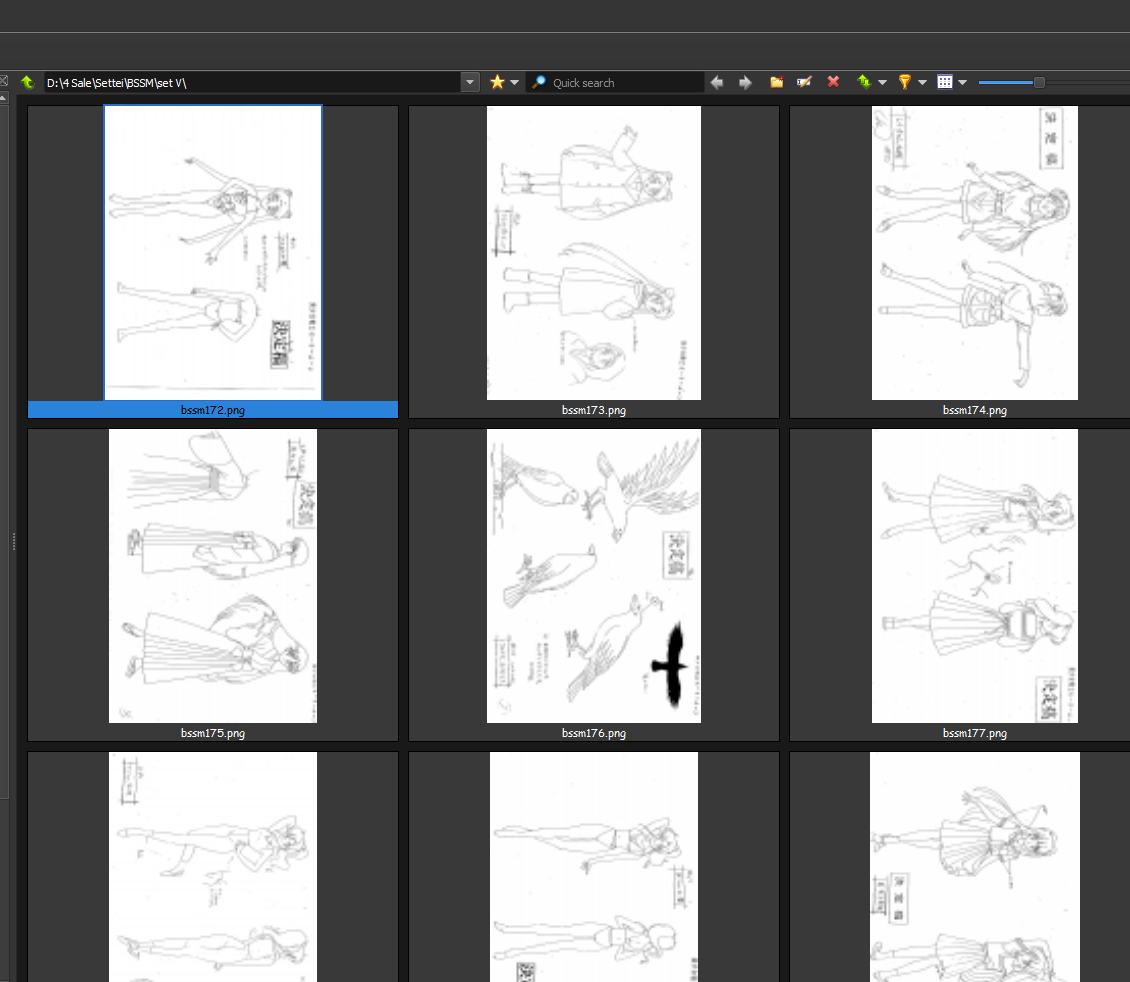This screenshot has width=1130, height=982.
Task: Click the green sort arrows icon
Action: (864, 83)
